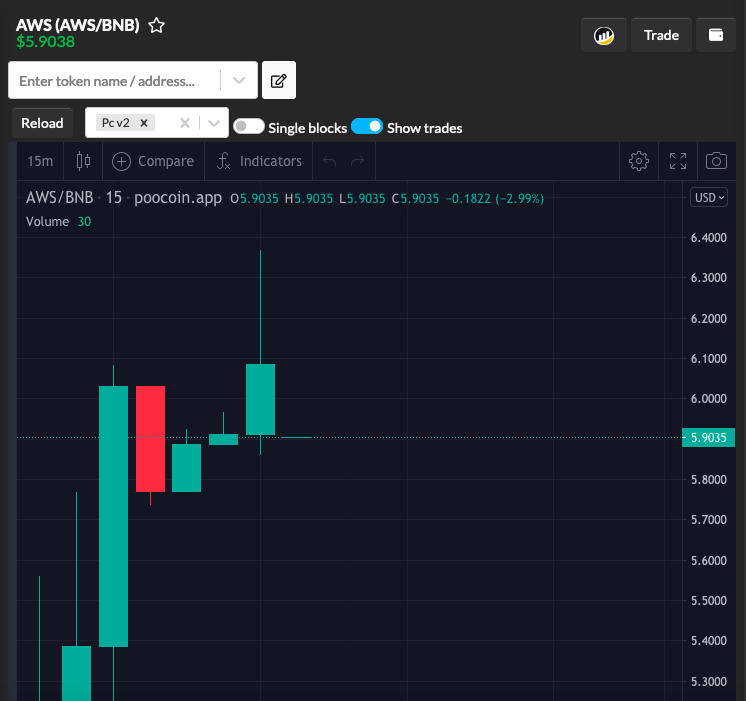Expand the token search dropdown arrow
Viewport: 746px width, 701px height.
(x=239, y=80)
